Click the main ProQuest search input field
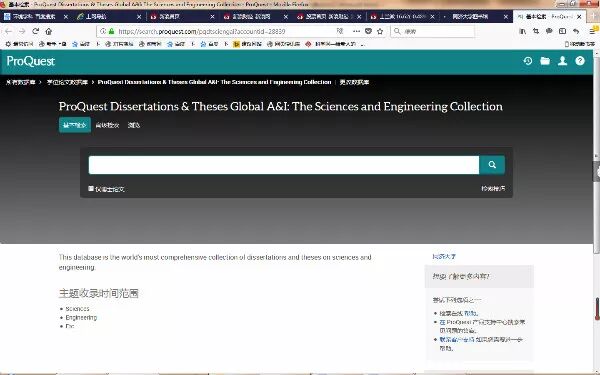This screenshot has height=375, width=600. point(284,165)
